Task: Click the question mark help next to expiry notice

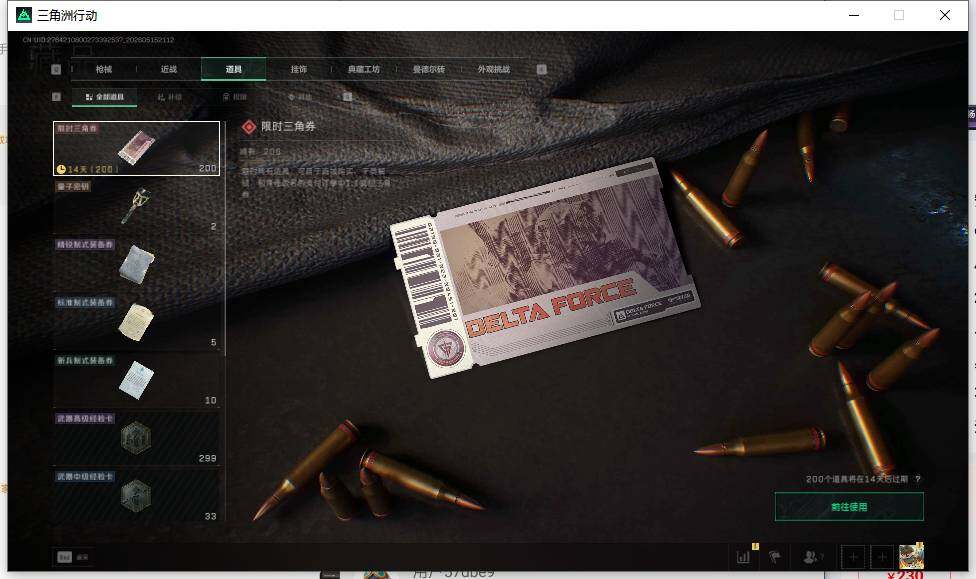Action: [x=917, y=479]
